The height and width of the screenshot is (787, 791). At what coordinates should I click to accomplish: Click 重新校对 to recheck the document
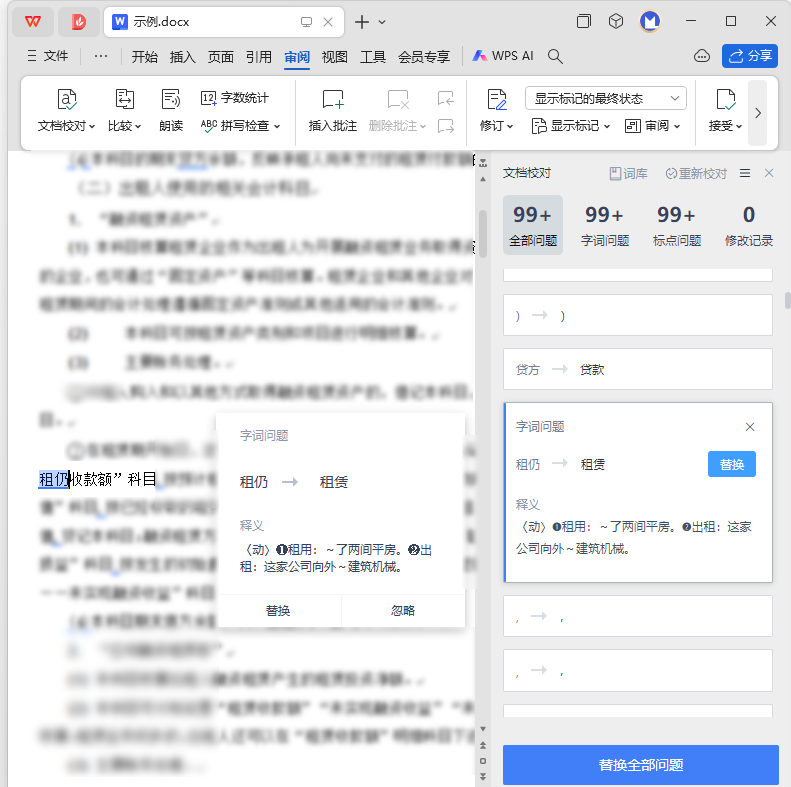point(696,174)
